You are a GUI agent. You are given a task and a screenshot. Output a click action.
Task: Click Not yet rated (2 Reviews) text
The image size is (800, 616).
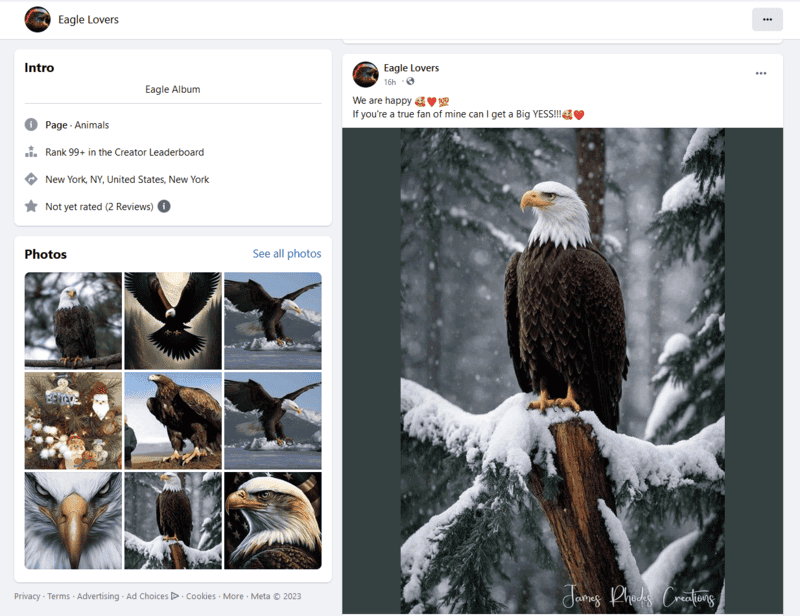tap(99, 207)
